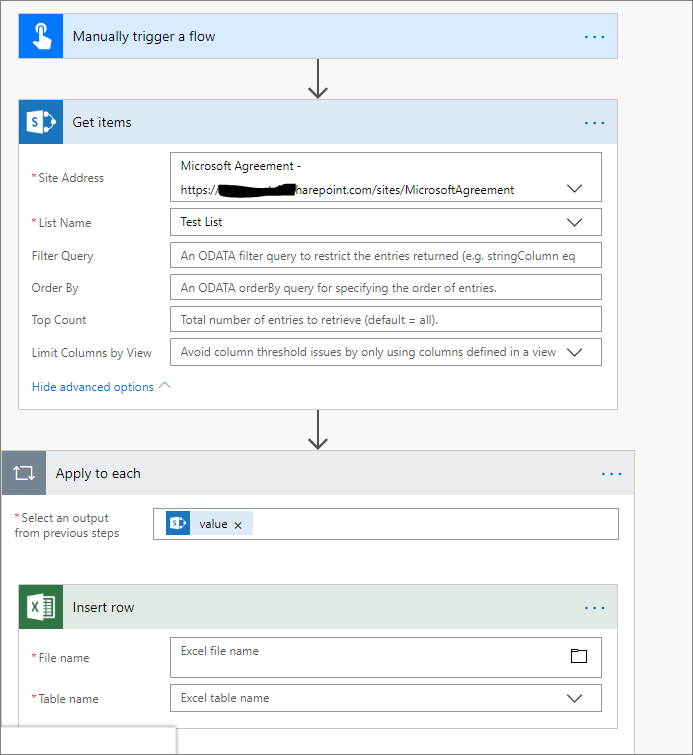693x755 pixels.
Task: Open the Get items ellipsis menu
Action: click(595, 123)
